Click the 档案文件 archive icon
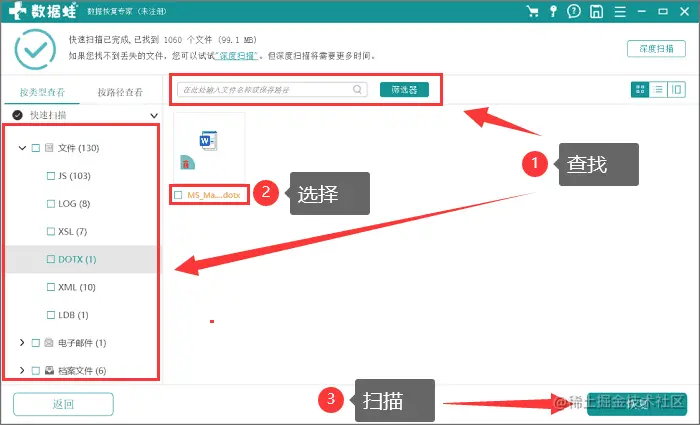 [x=50, y=371]
